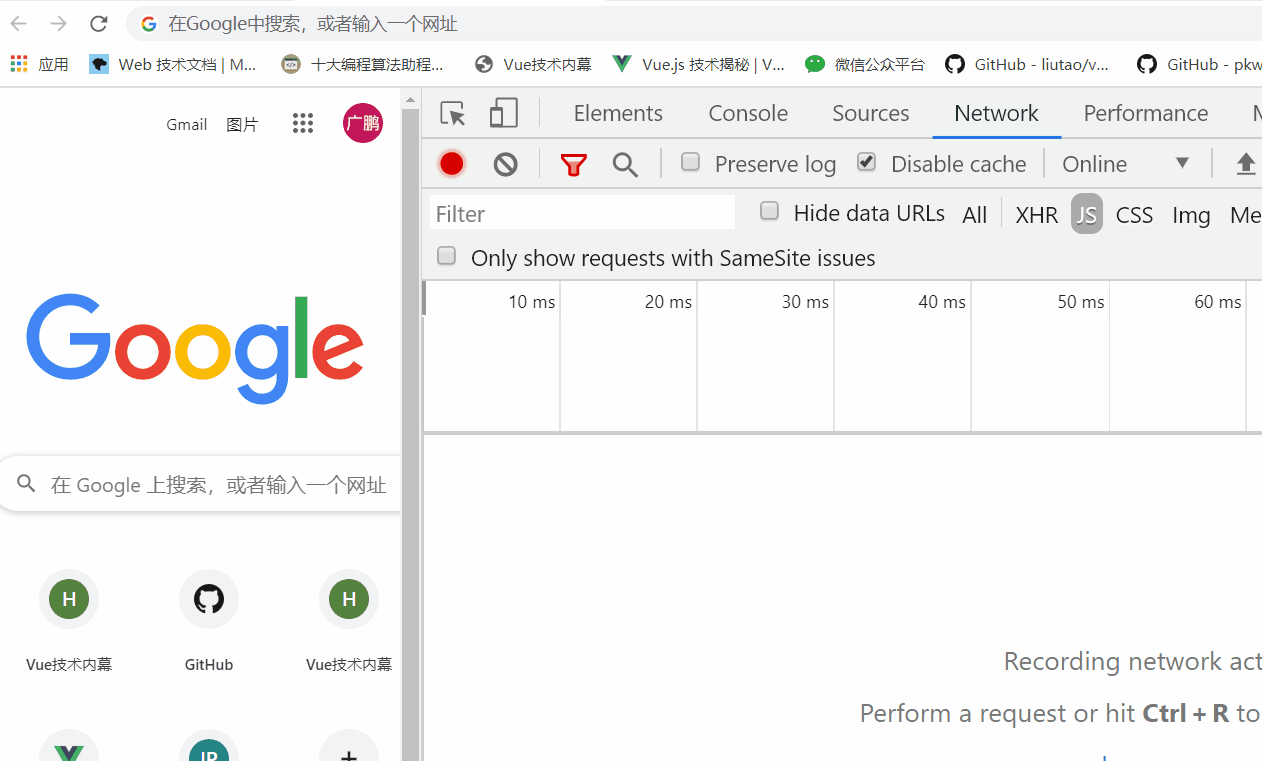Viewport: 1262px width, 761px height.
Task: Open the GitHub shortcut tile
Action: coord(209,621)
